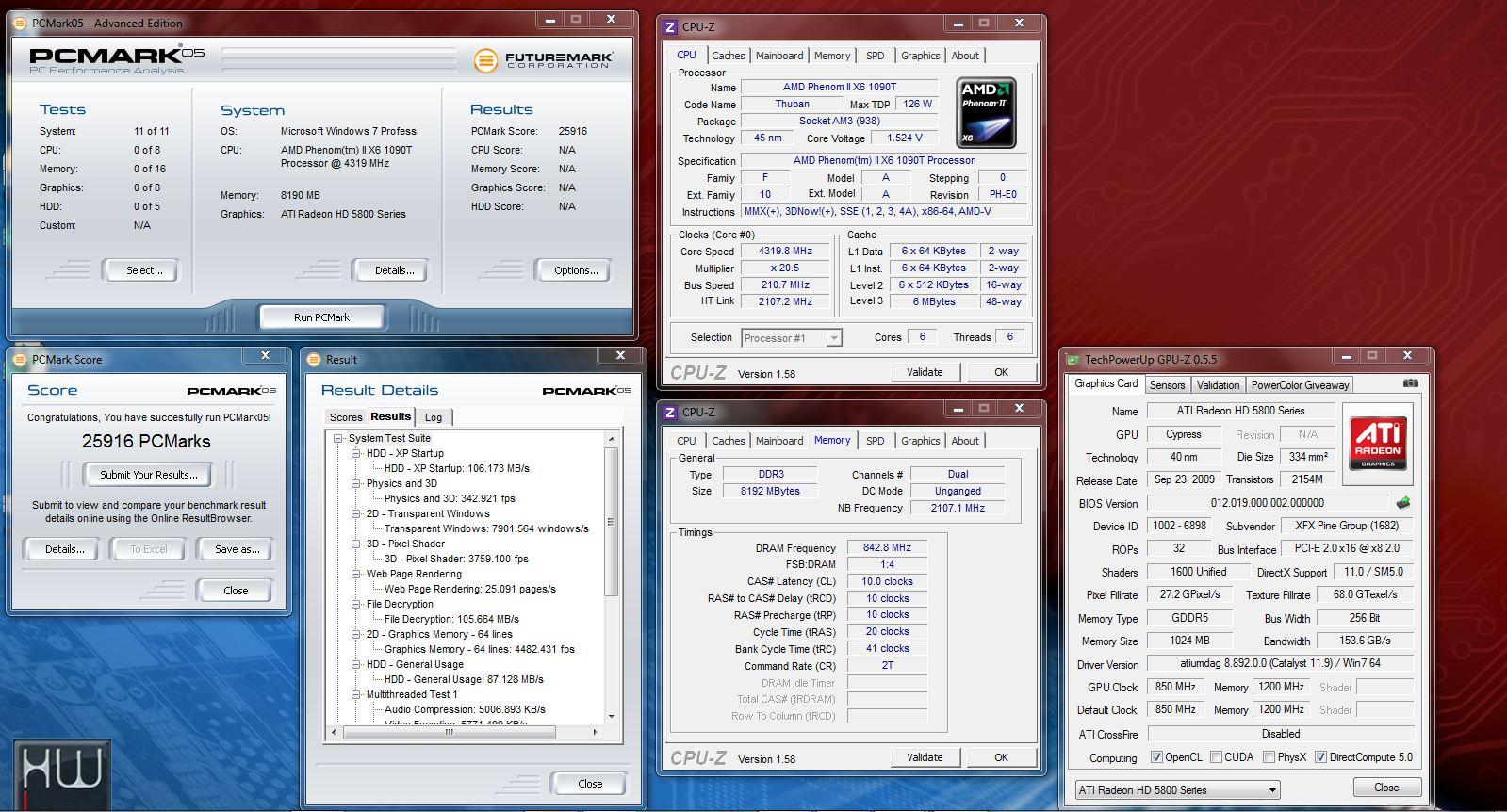This screenshot has width=1507, height=812.
Task: Switch to Caches tab in top CPU-Z
Action: click(x=728, y=56)
